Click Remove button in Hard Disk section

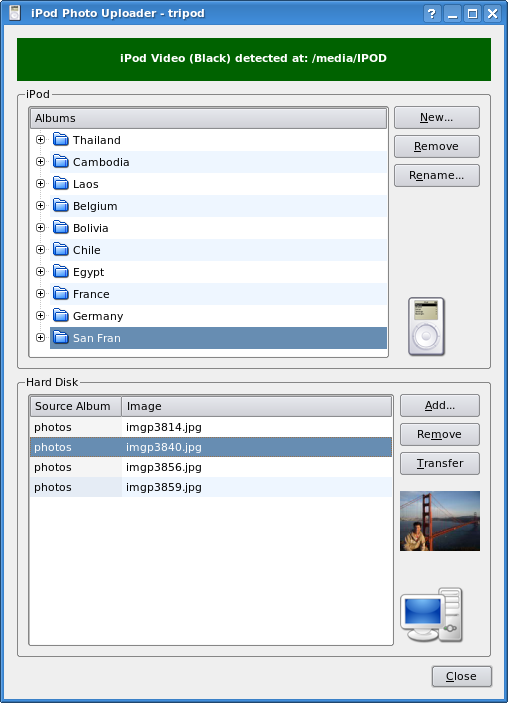440,434
